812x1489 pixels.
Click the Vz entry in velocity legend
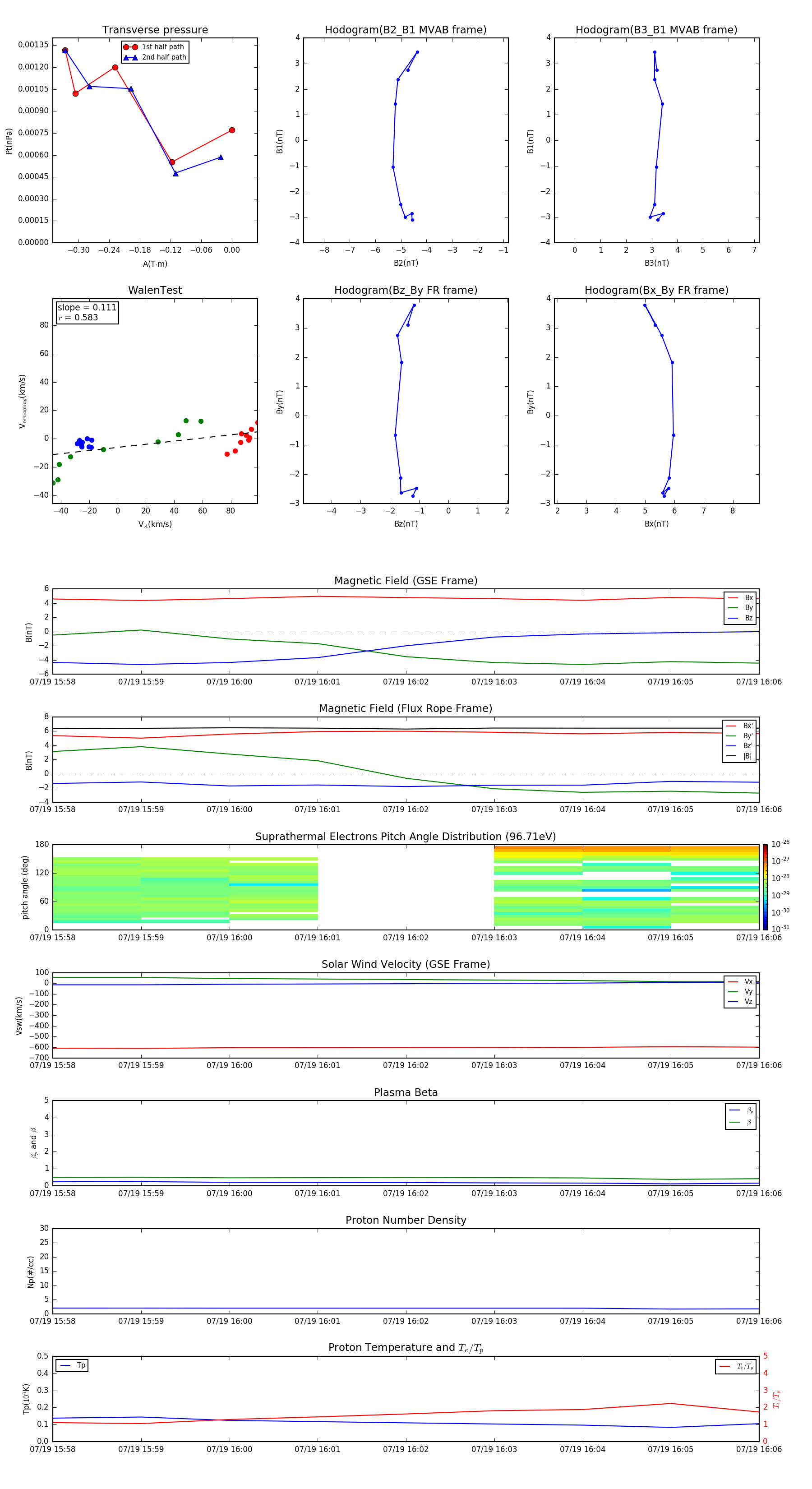coord(740,1002)
